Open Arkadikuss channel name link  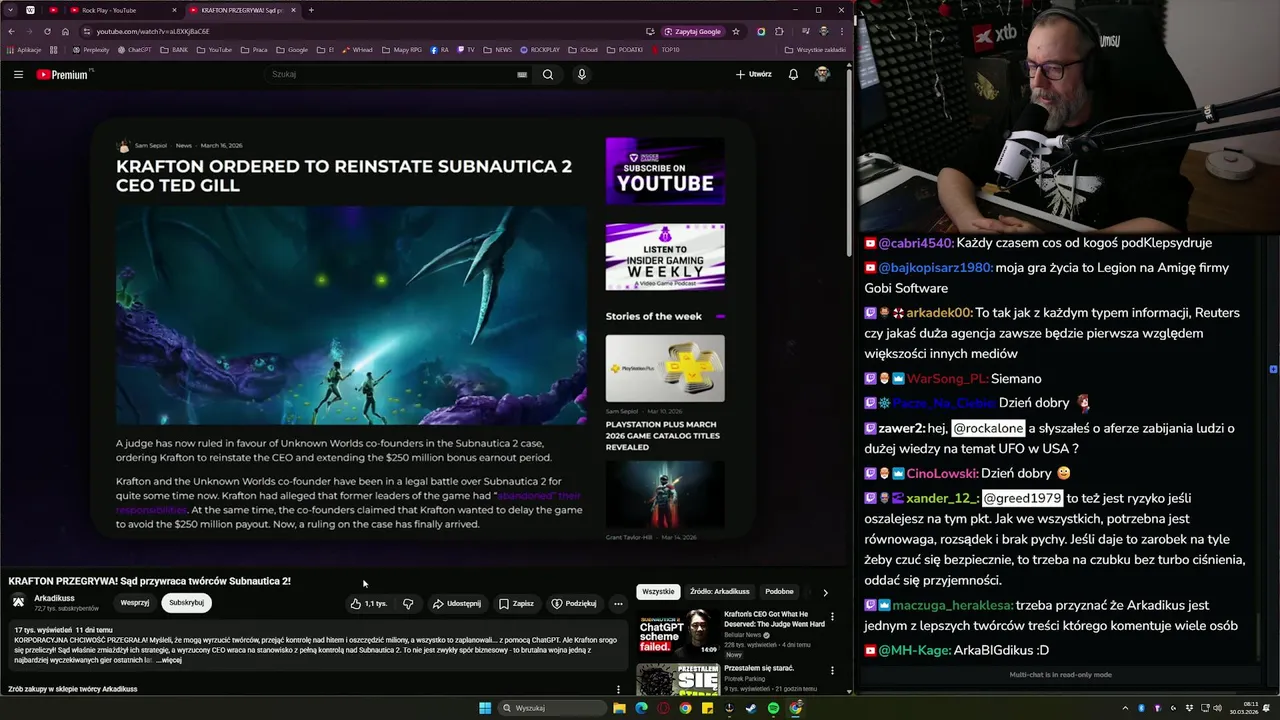(54, 598)
